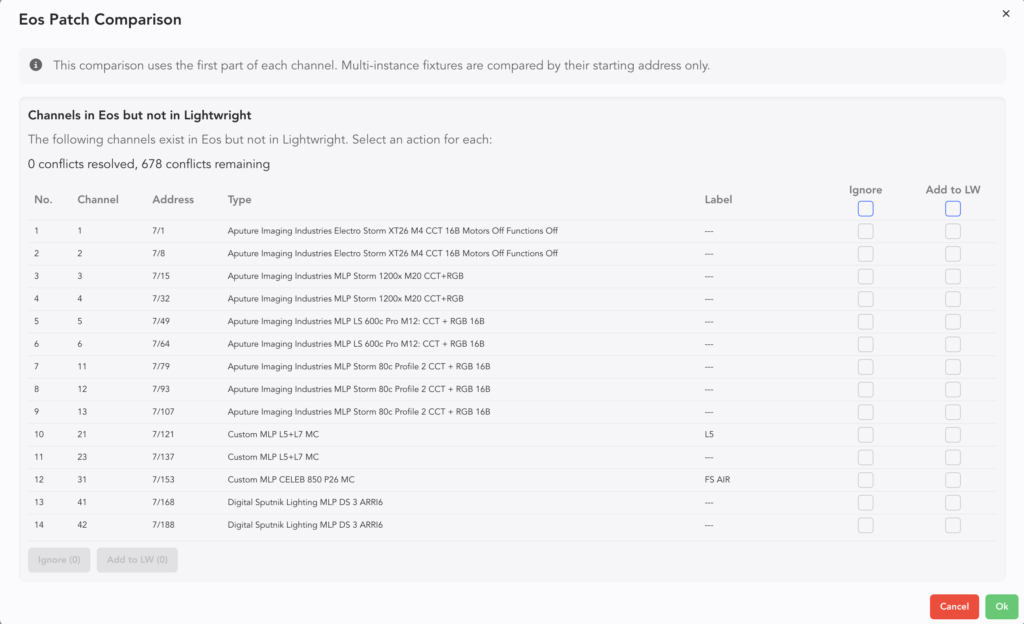The width and height of the screenshot is (1024, 624).
Task: Click the Ignore (0) bulk action button
Action: pyautogui.click(x=59, y=560)
